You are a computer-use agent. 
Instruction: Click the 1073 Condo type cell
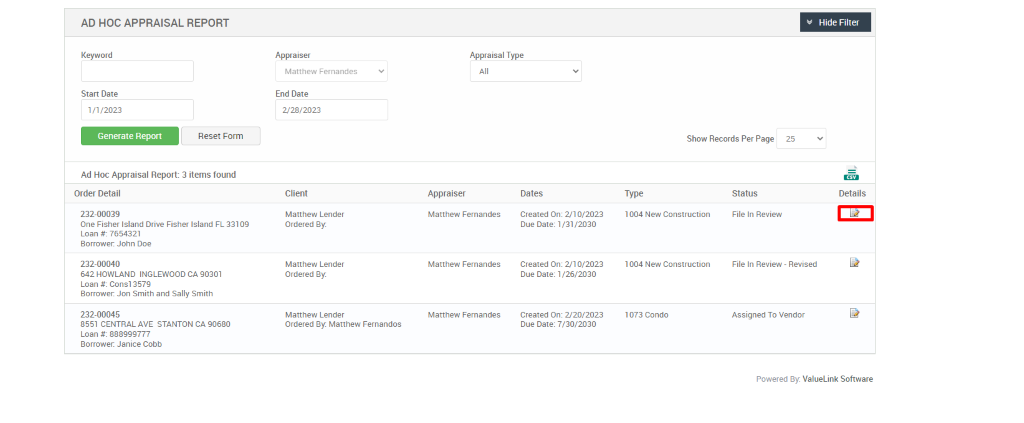(646, 315)
